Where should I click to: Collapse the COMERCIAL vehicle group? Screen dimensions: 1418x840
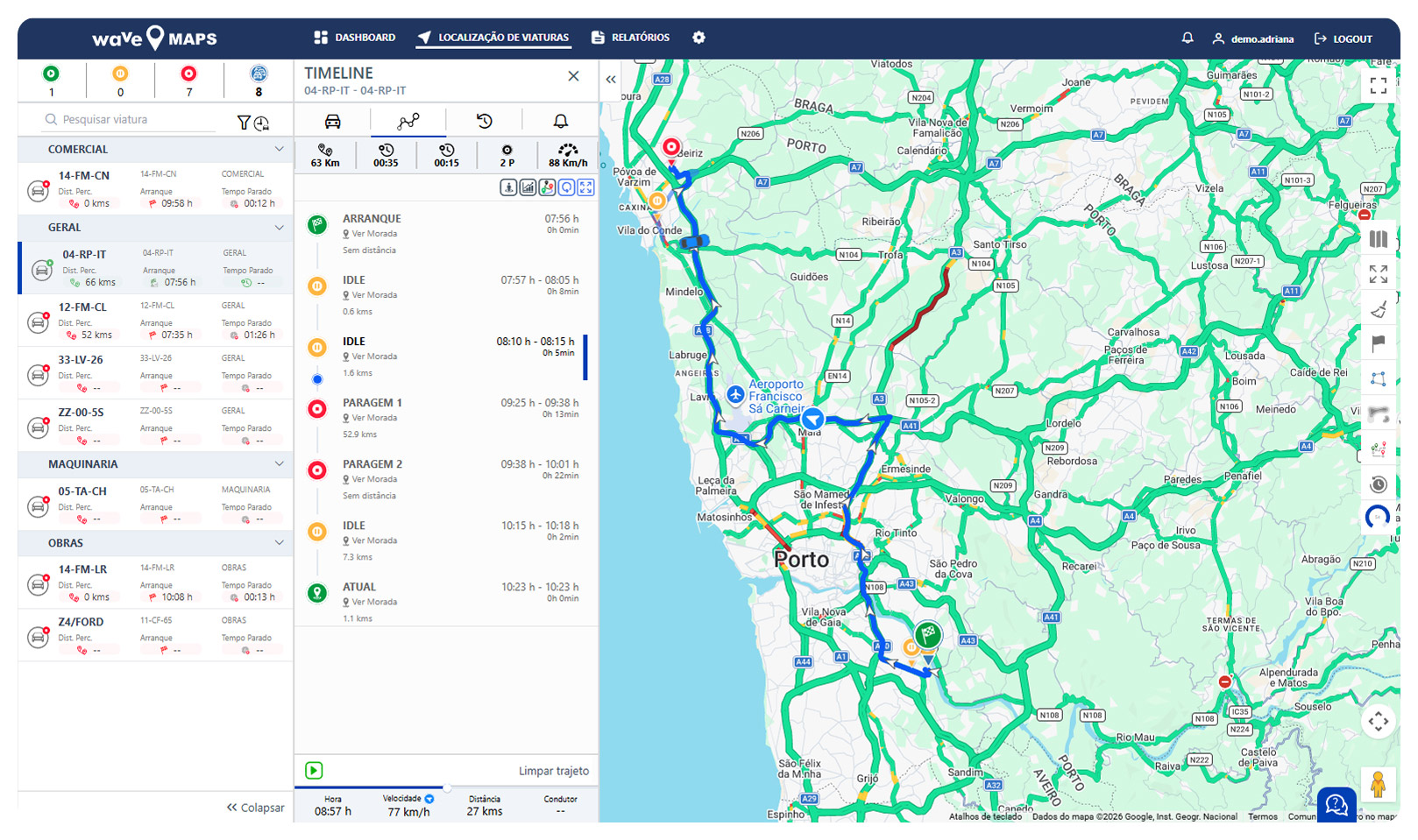point(279,149)
